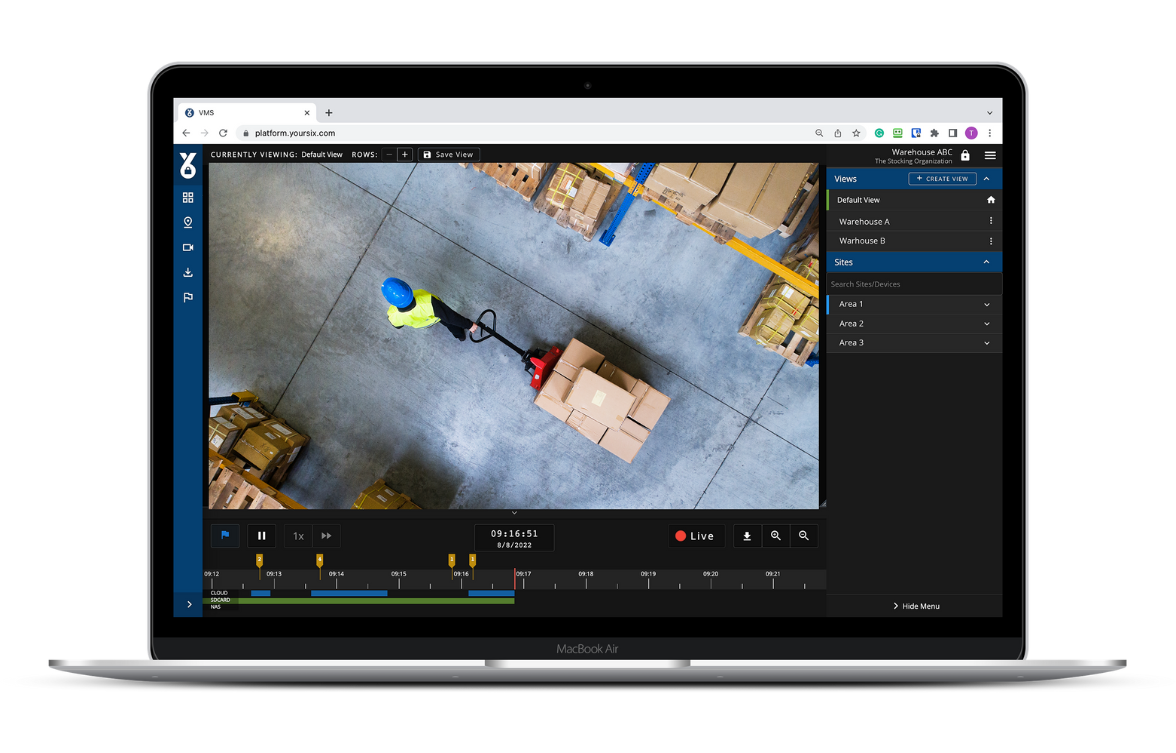
Task: Click the Save View button
Action: 449,155
